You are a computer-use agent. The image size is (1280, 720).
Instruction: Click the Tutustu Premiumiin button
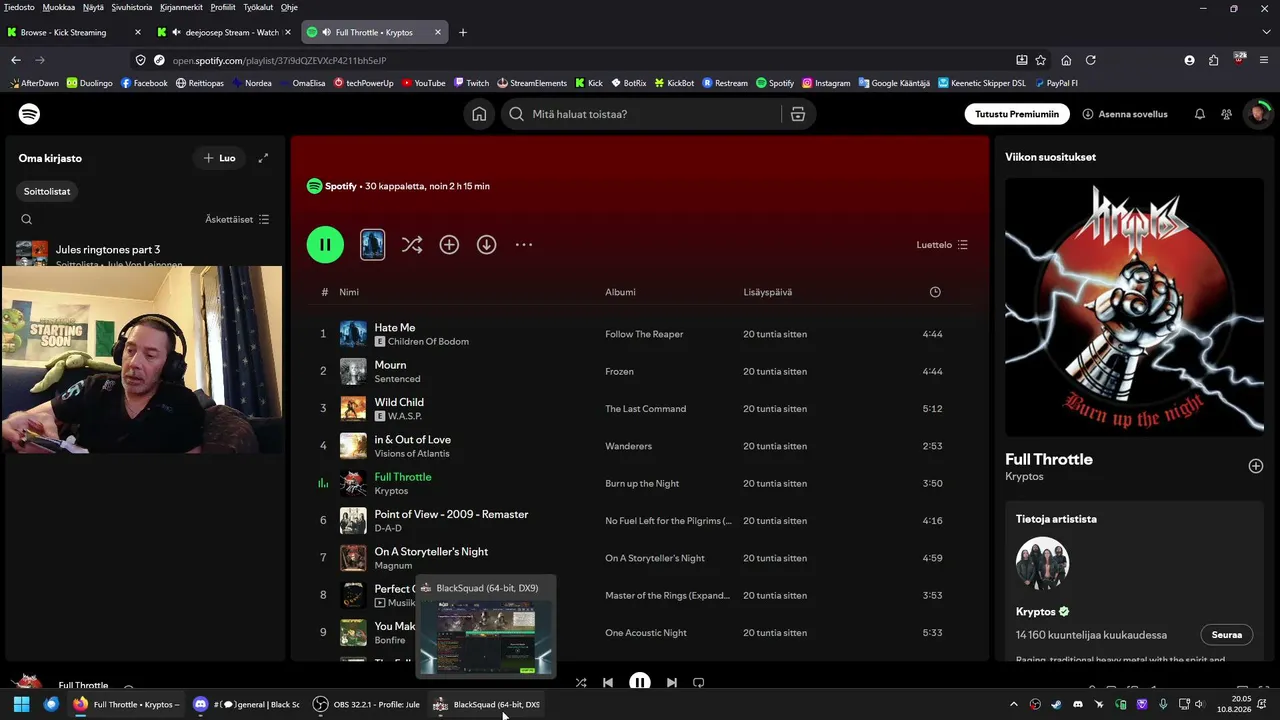[x=1017, y=114]
